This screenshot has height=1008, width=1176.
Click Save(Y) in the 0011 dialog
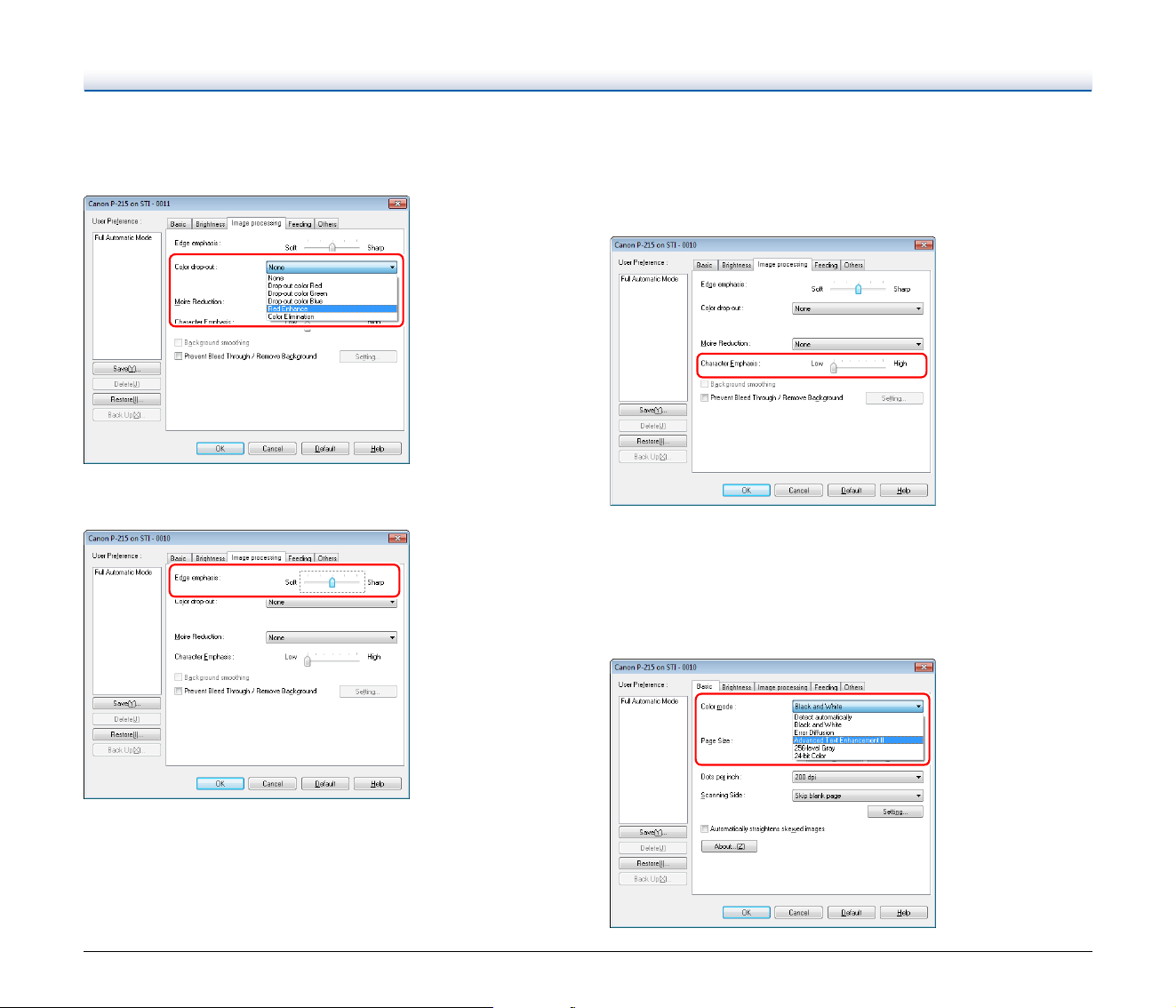[126, 369]
